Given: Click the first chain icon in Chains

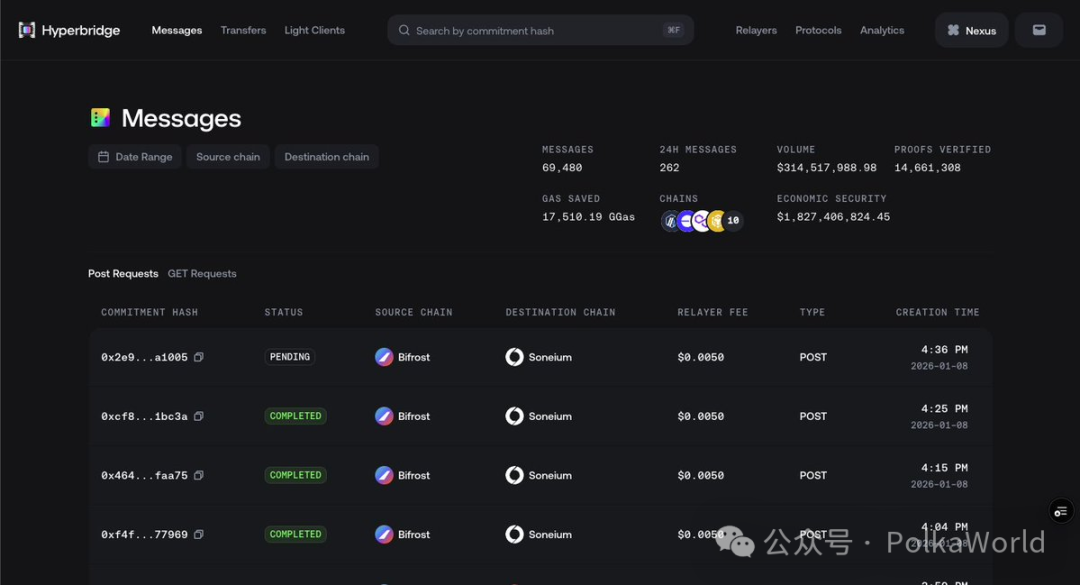Looking at the screenshot, I should [x=670, y=220].
